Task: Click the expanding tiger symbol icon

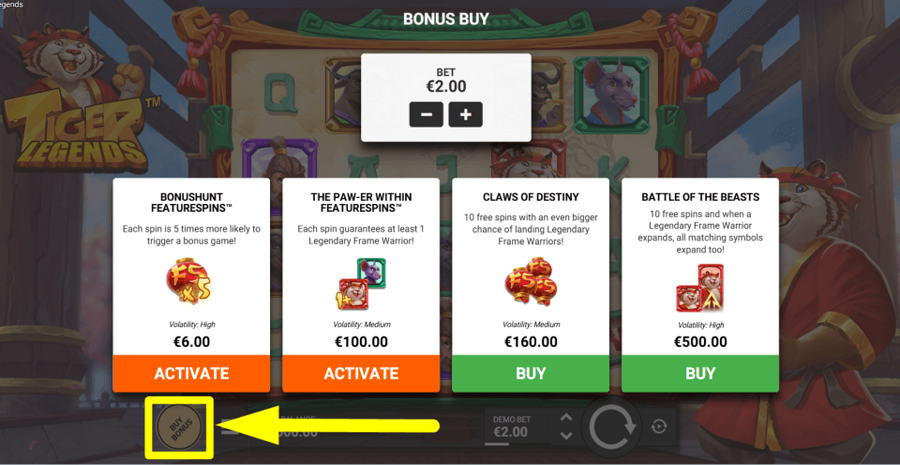Action: (700, 288)
